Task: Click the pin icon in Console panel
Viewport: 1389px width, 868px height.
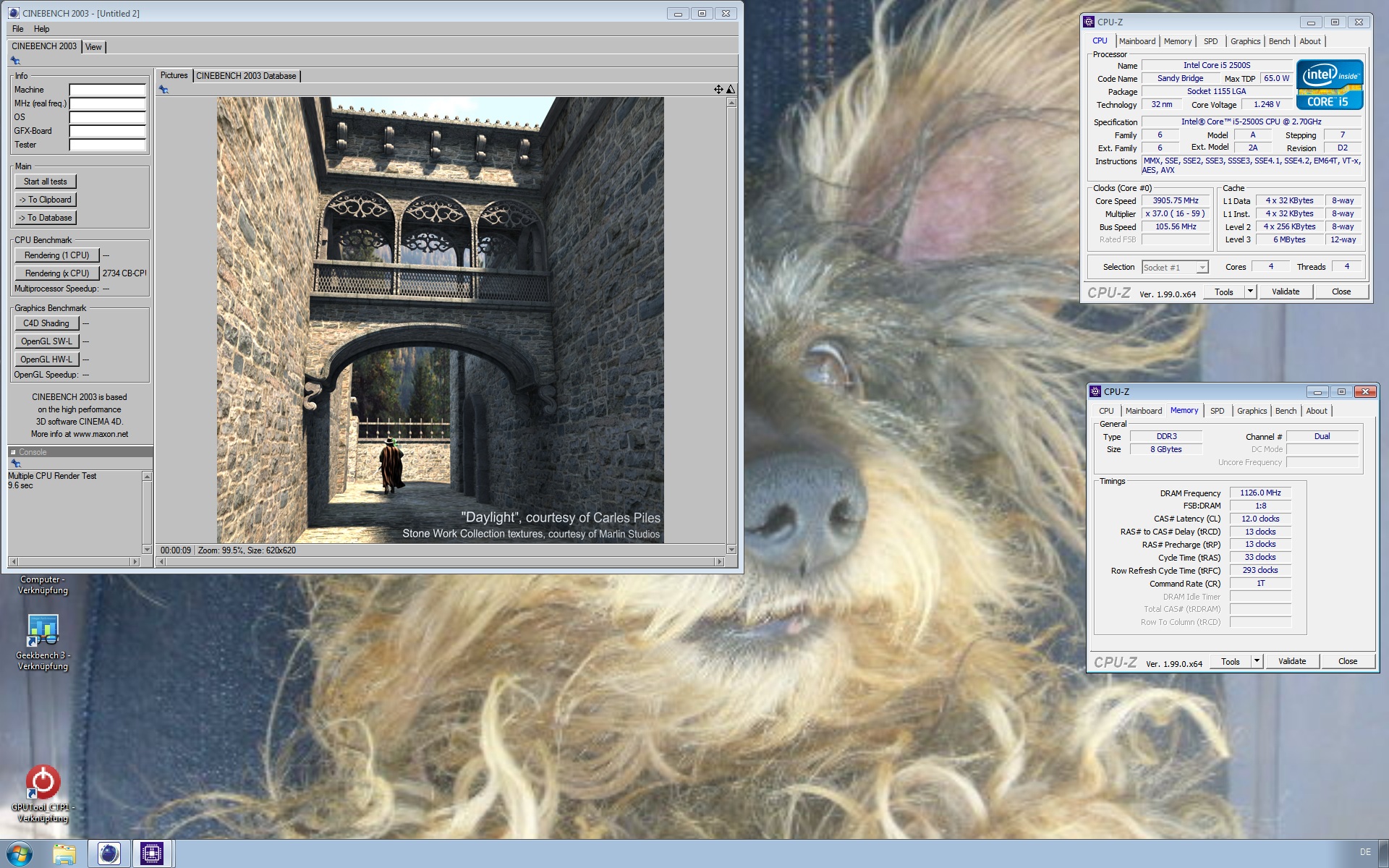Action: point(16,464)
